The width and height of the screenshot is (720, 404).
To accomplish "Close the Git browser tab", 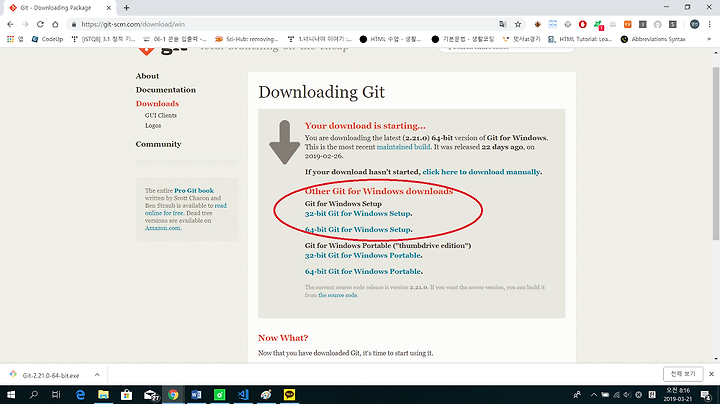I will (x=109, y=8).
